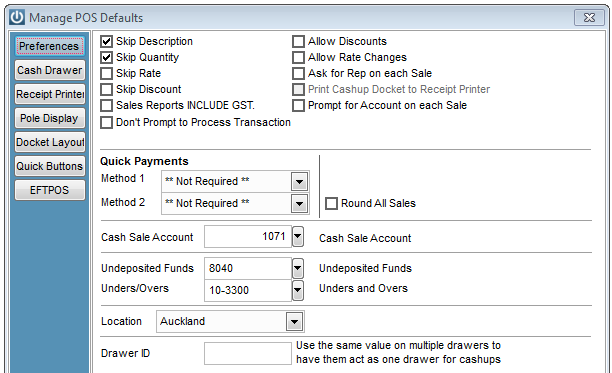The height and width of the screenshot is (373, 612).
Task: Tick Prompt for Account on each Sale
Action: pyautogui.click(x=298, y=105)
